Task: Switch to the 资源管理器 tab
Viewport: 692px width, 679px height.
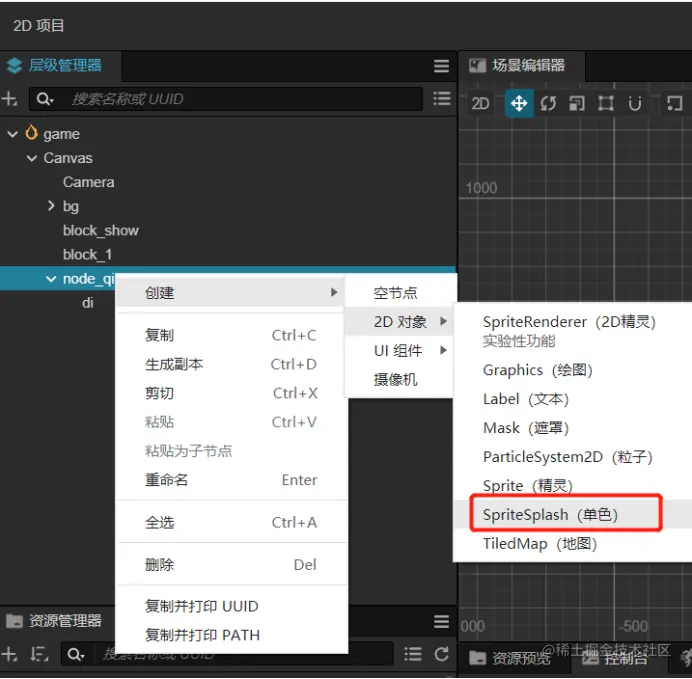Action: [x=57, y=621]
